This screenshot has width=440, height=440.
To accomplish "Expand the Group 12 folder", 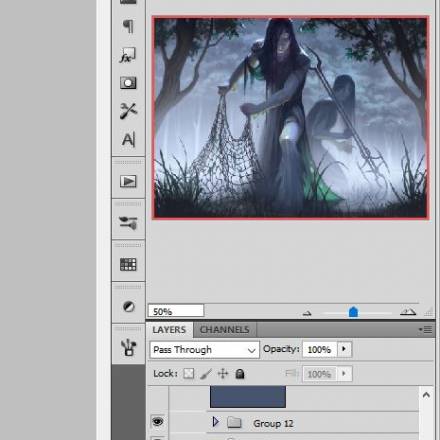I will [216, 422].
